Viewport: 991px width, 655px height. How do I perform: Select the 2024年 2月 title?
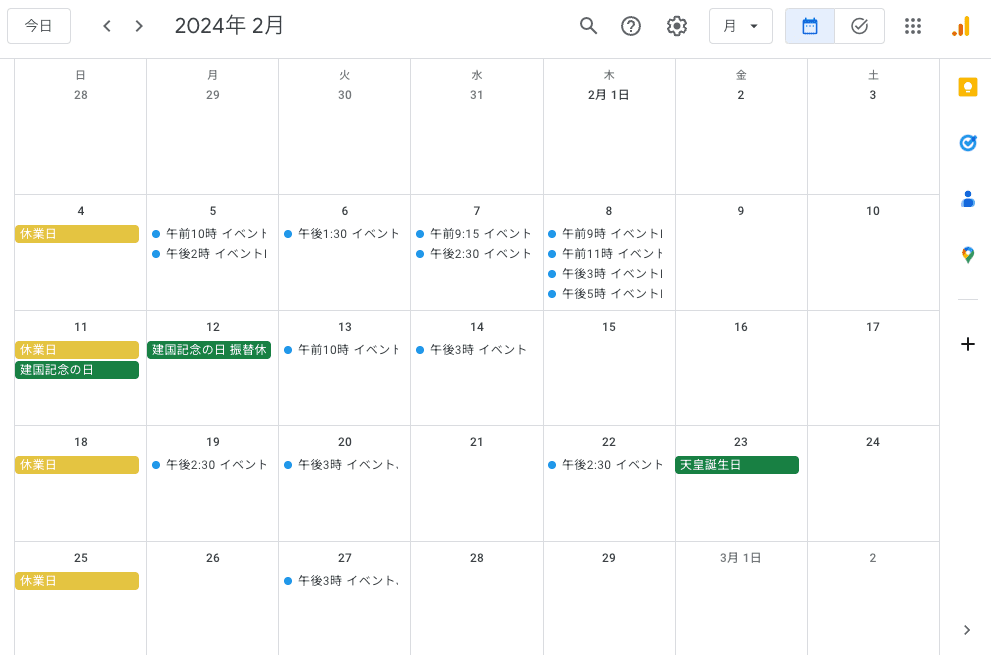click(229, 26)
